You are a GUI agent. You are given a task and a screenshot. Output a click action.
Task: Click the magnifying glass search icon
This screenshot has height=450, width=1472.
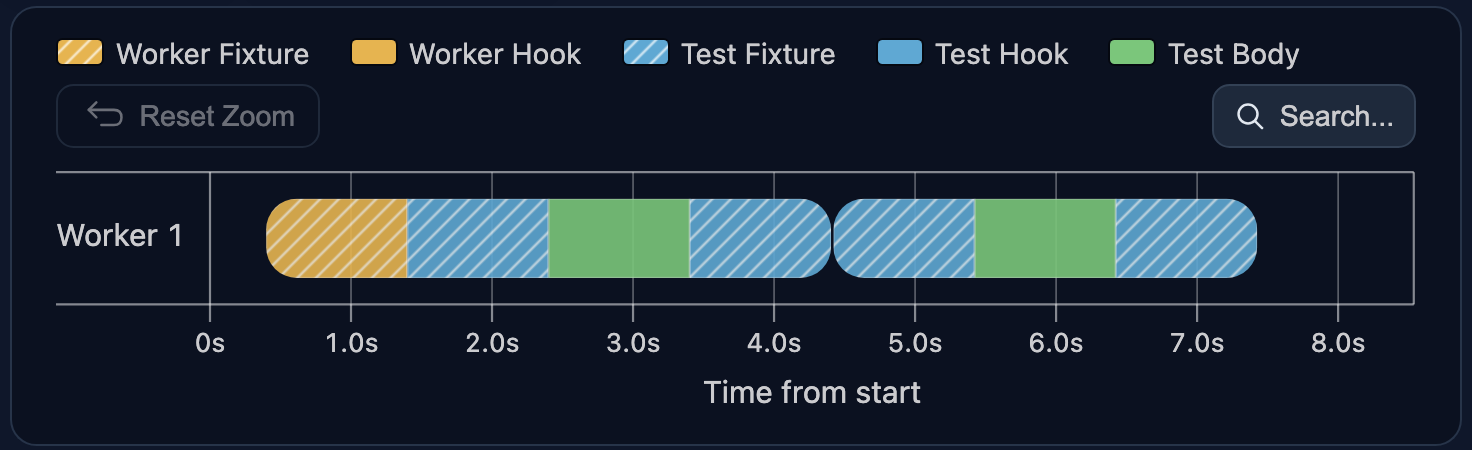coord(1250,116)
